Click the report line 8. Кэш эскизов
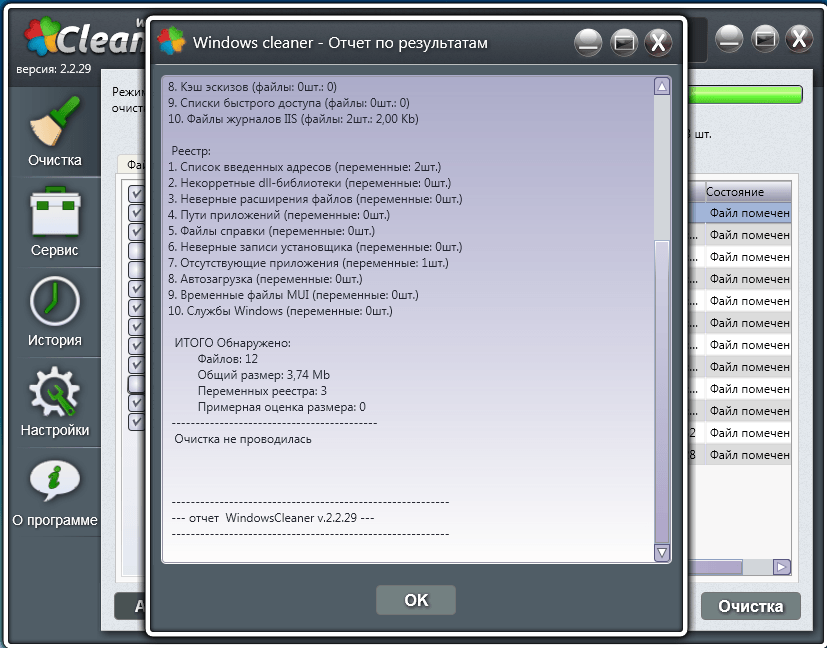 pyautogui.click(x=252, y=87)
